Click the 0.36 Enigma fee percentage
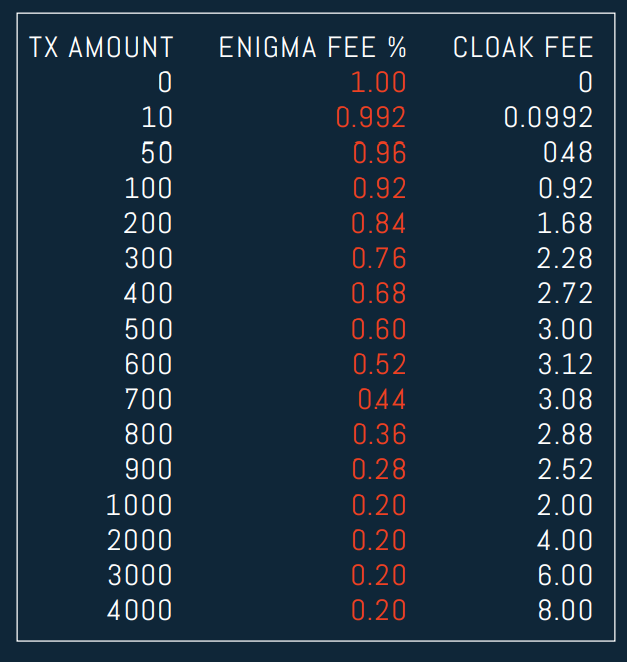 pyautogui.click(x=379, y=434)
